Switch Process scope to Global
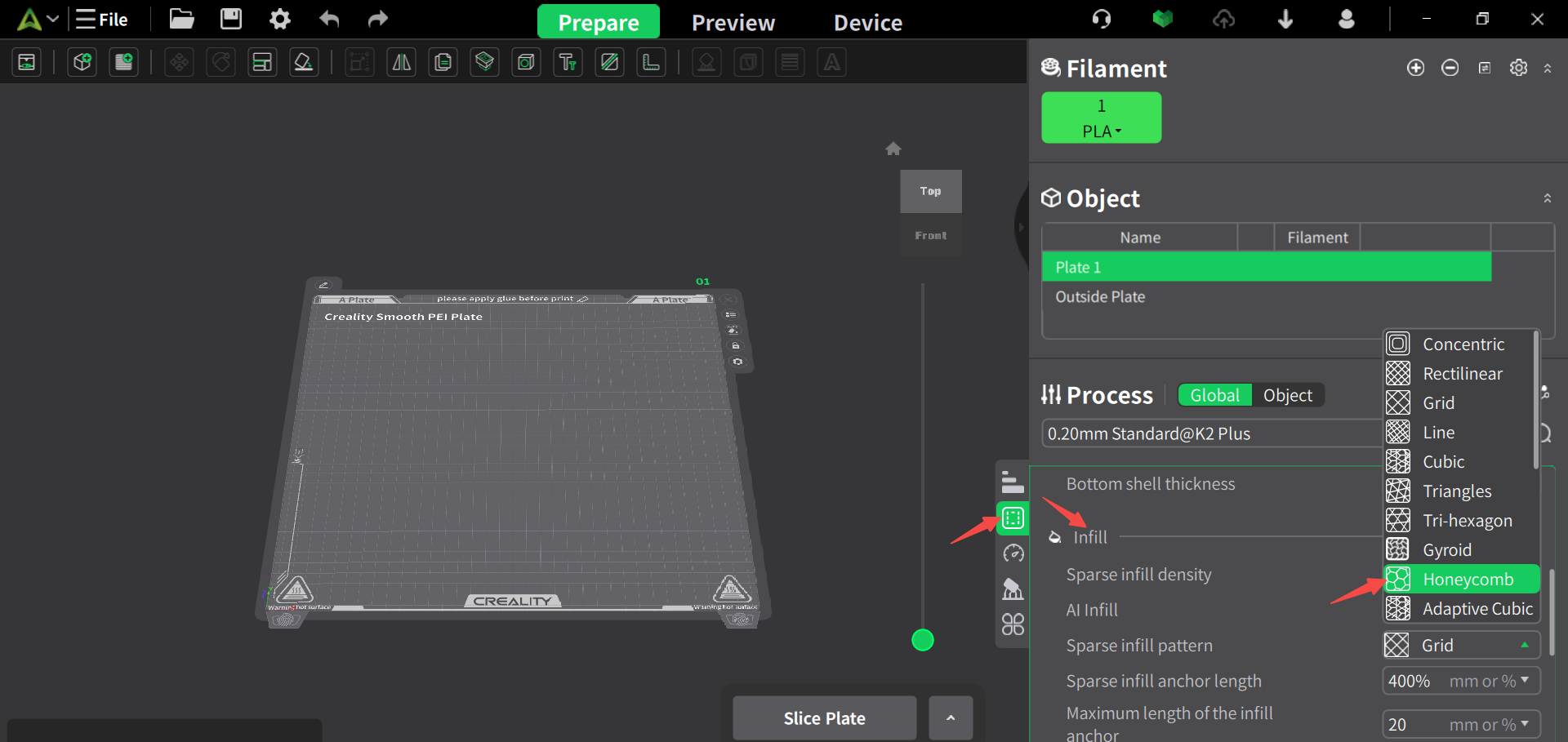This screenshot has height=742, width=1568. (1214, 395)
